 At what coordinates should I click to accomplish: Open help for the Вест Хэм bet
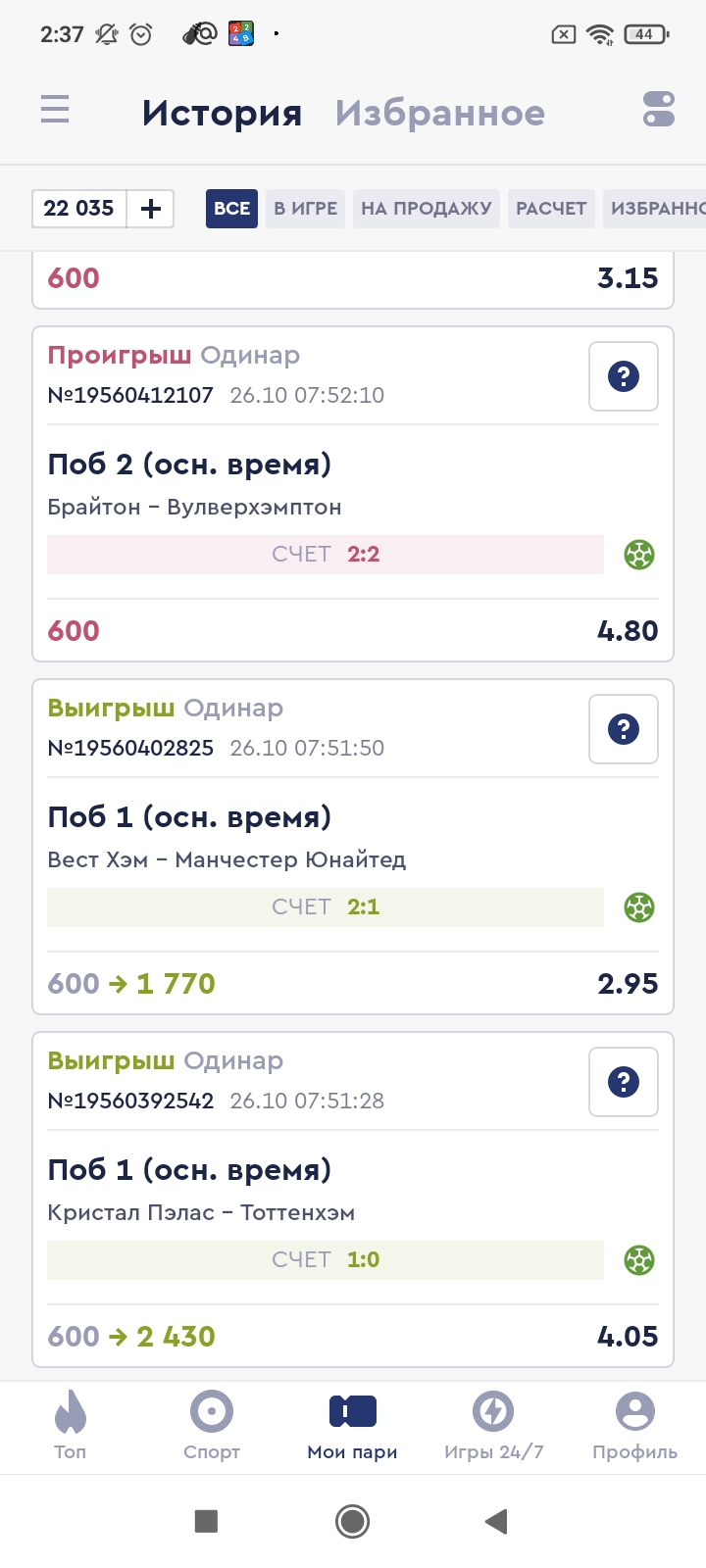click(623, 729)
